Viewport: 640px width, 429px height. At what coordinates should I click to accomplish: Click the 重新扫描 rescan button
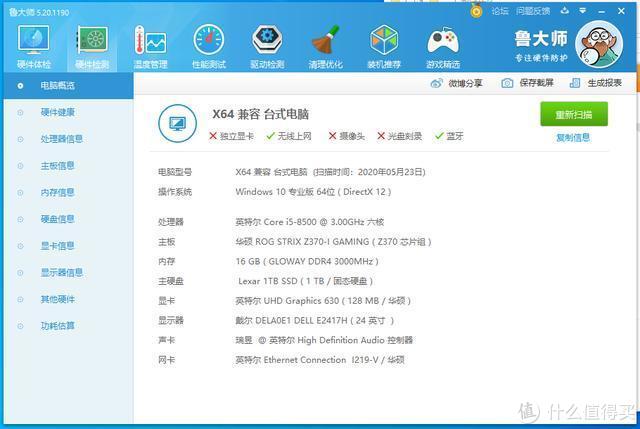[574, 114]
